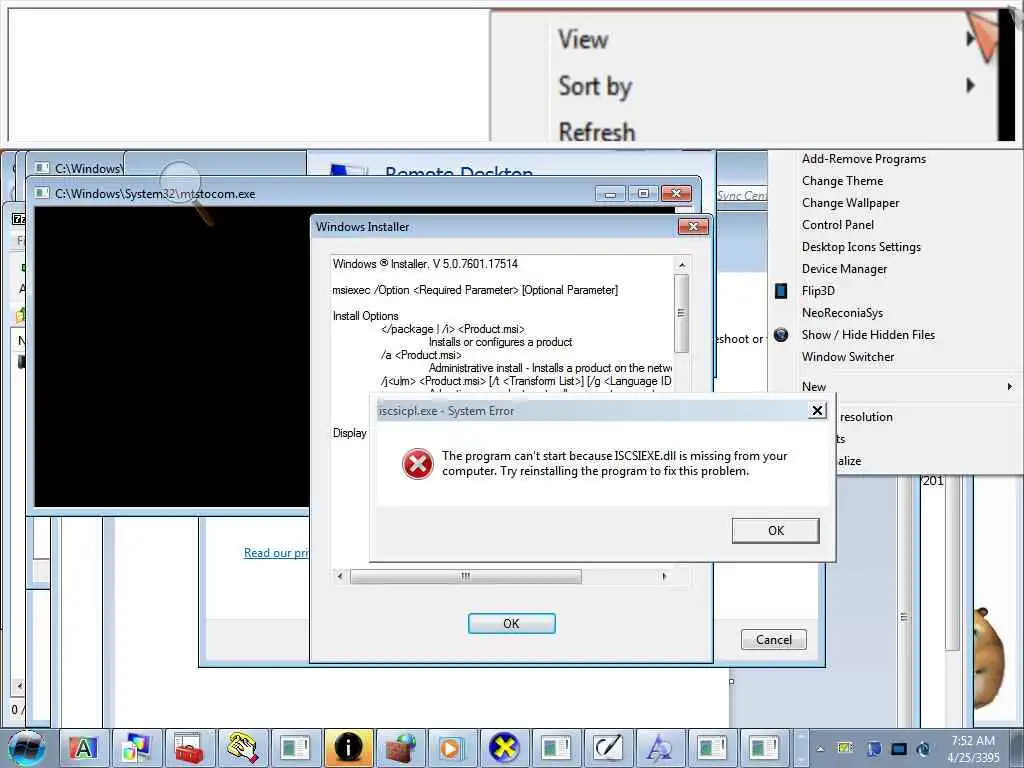
Task: Click OK in the Windows Installer dialog
Action: point(511,624)
